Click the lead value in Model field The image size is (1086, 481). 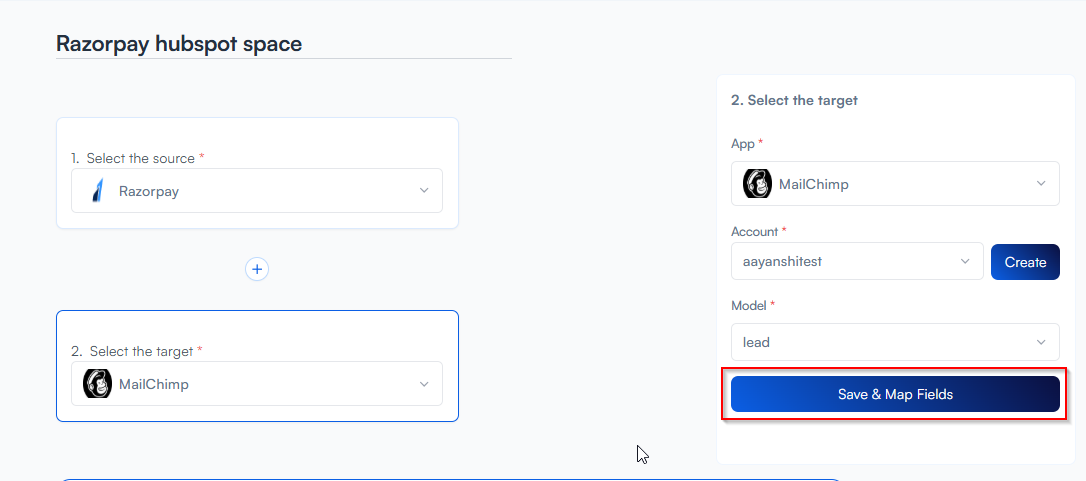(757, 342)
